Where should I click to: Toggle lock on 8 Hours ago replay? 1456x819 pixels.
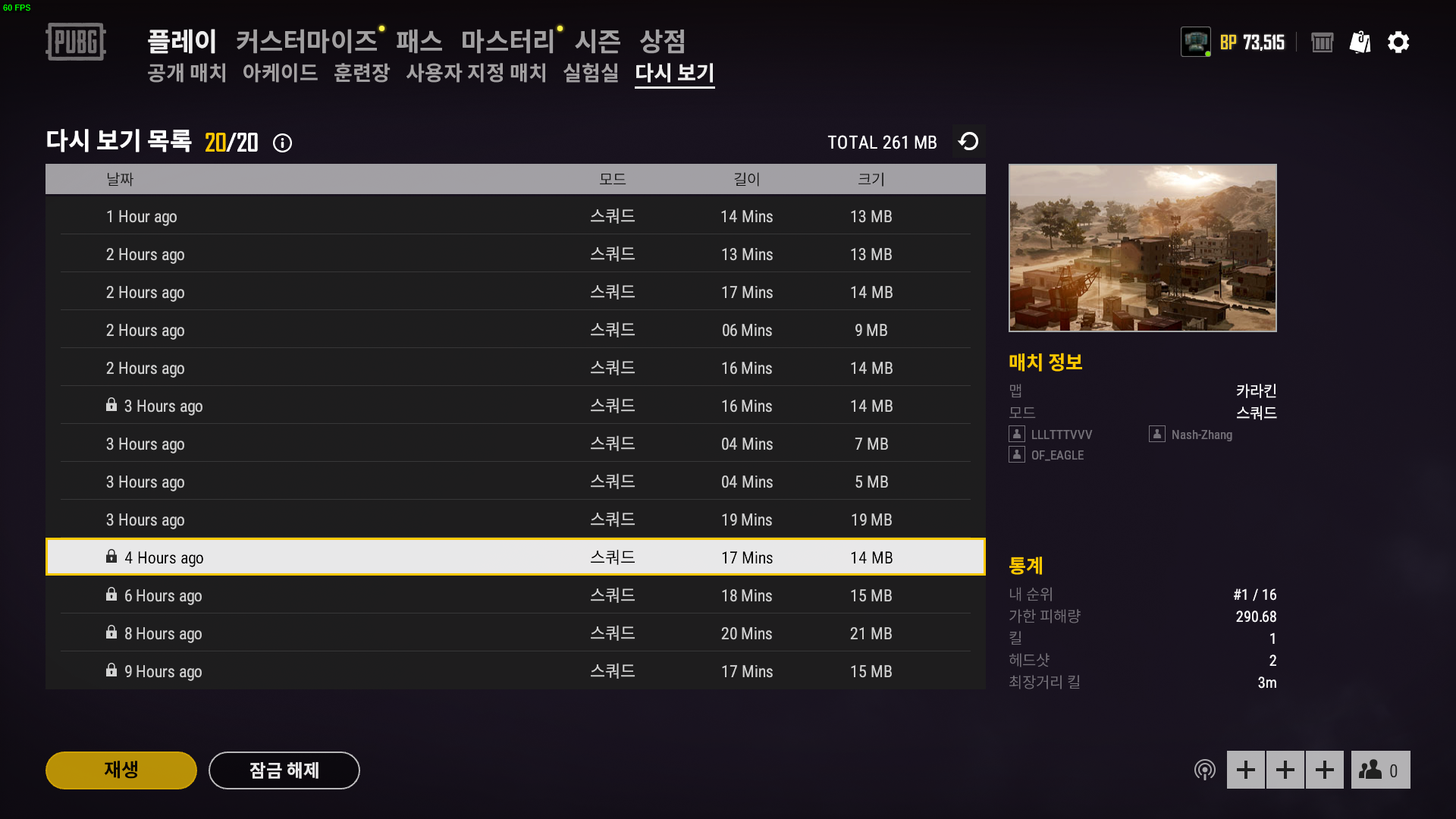click(x=111, y=632)
